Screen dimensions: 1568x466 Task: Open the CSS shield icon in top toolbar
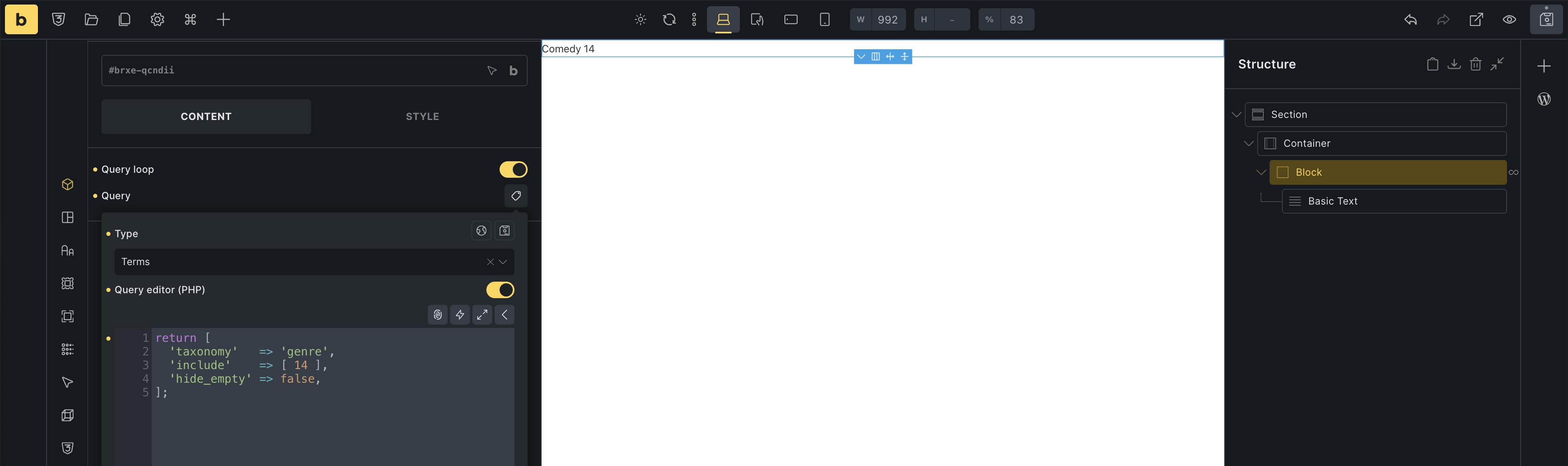click(x=59, y=19)
